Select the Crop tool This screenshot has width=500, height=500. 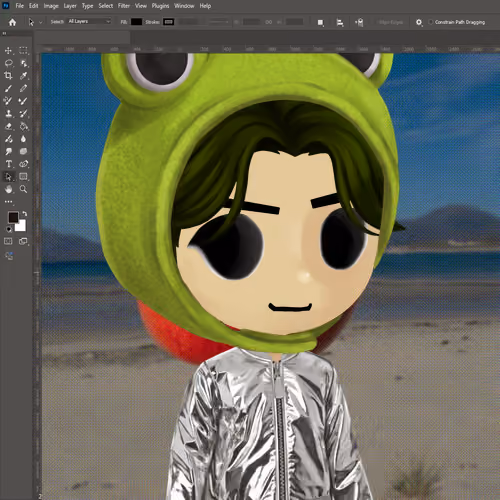click(8, 76)
